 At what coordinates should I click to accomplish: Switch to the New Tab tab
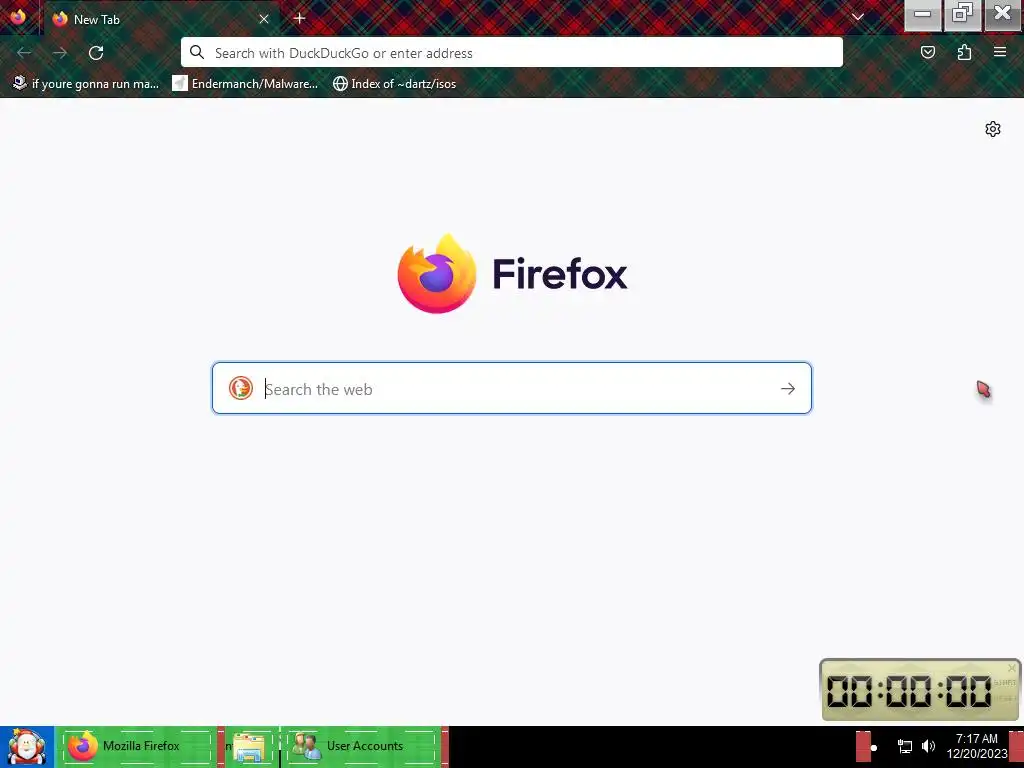(x=160, y=19)
